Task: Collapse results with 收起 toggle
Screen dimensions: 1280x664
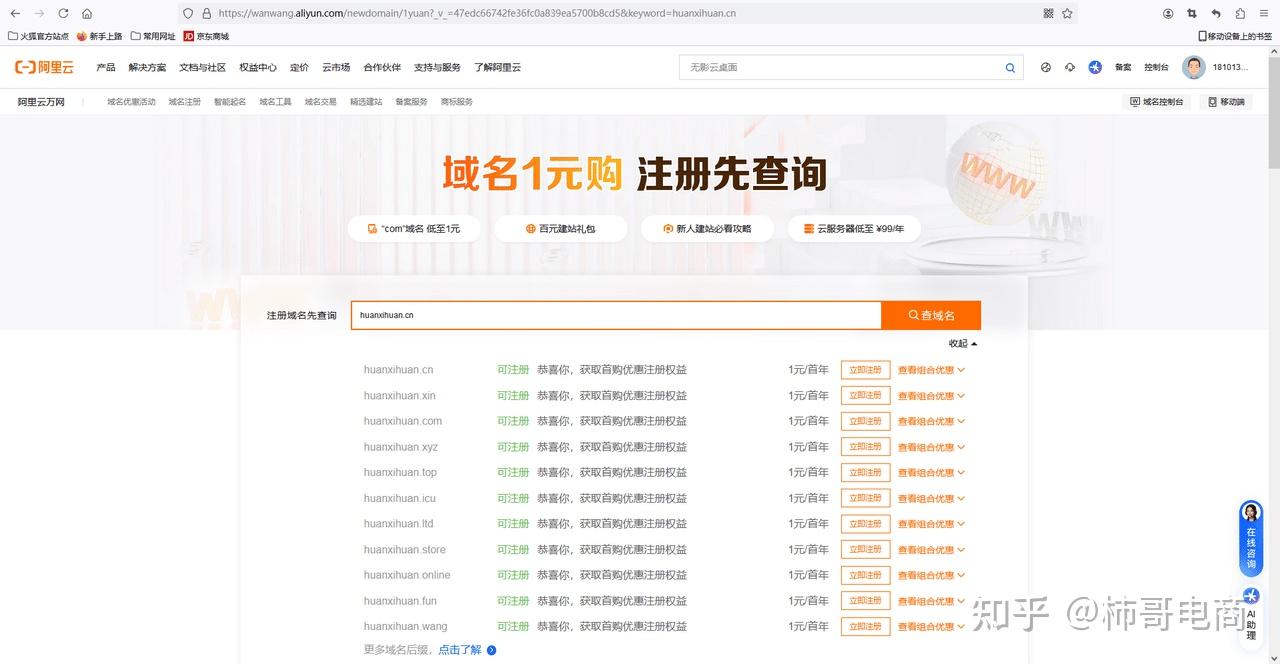Action: pos(963,343)
